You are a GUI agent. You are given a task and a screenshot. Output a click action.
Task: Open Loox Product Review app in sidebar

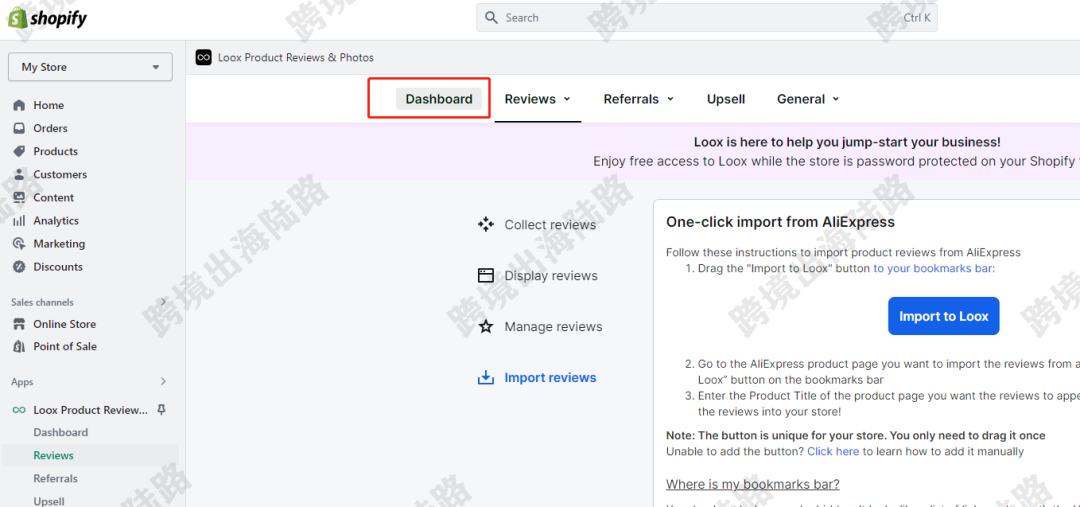[x=91, y=410]
